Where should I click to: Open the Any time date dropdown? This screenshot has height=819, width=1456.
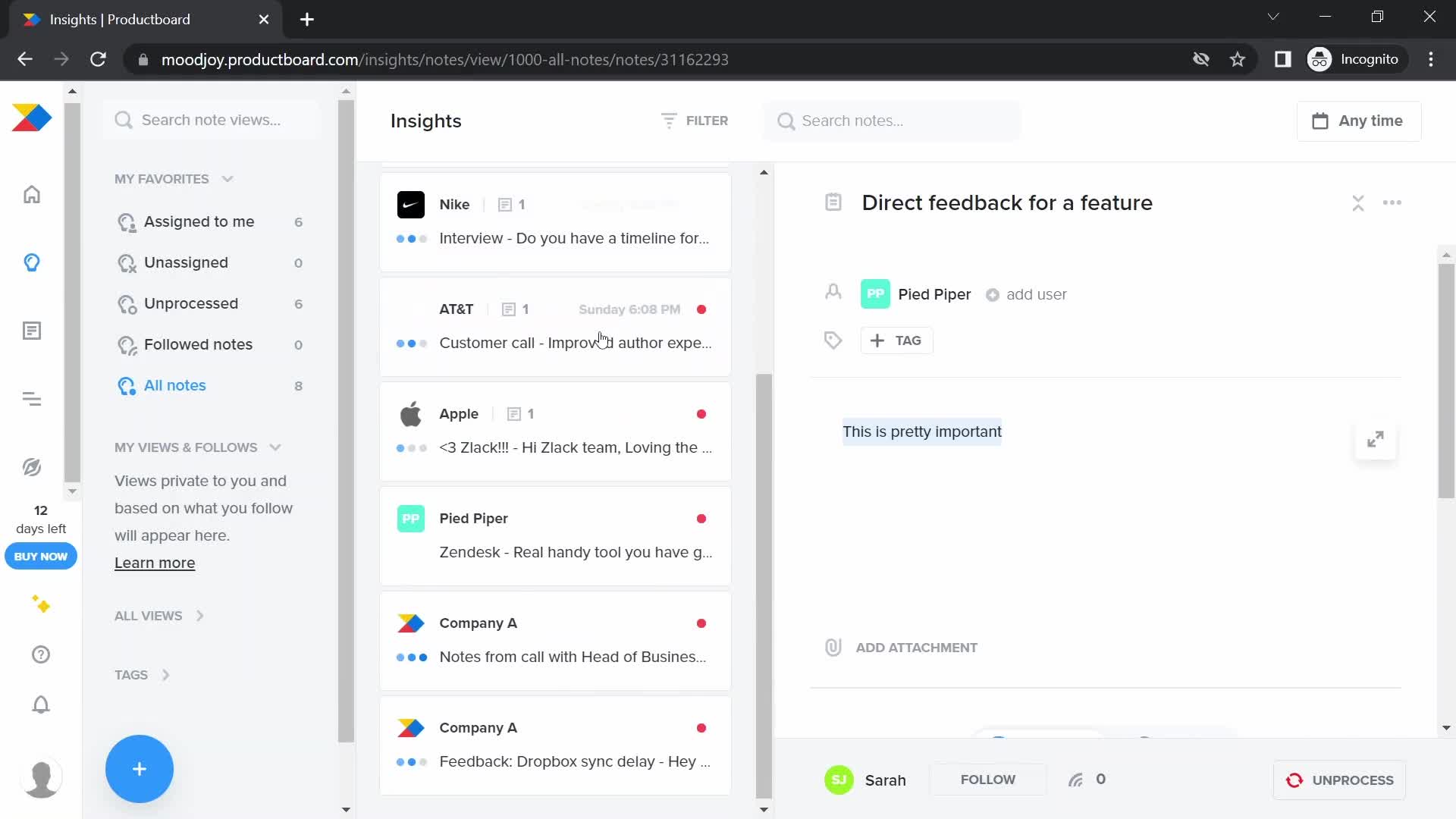pyautogui.click(x=1359, y=121)
